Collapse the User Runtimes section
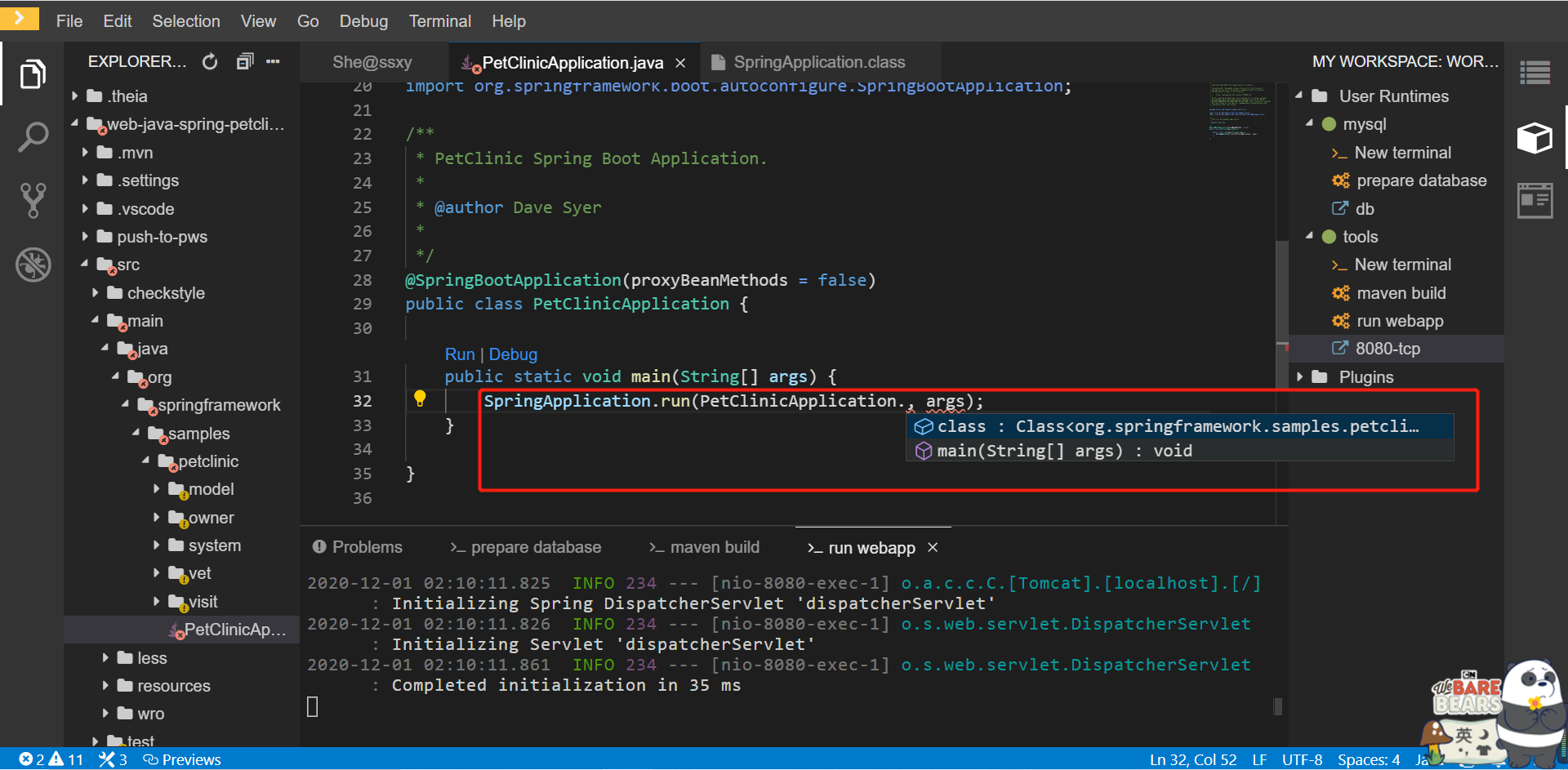The image size is (1568, 770). [x=1299, y=96]
